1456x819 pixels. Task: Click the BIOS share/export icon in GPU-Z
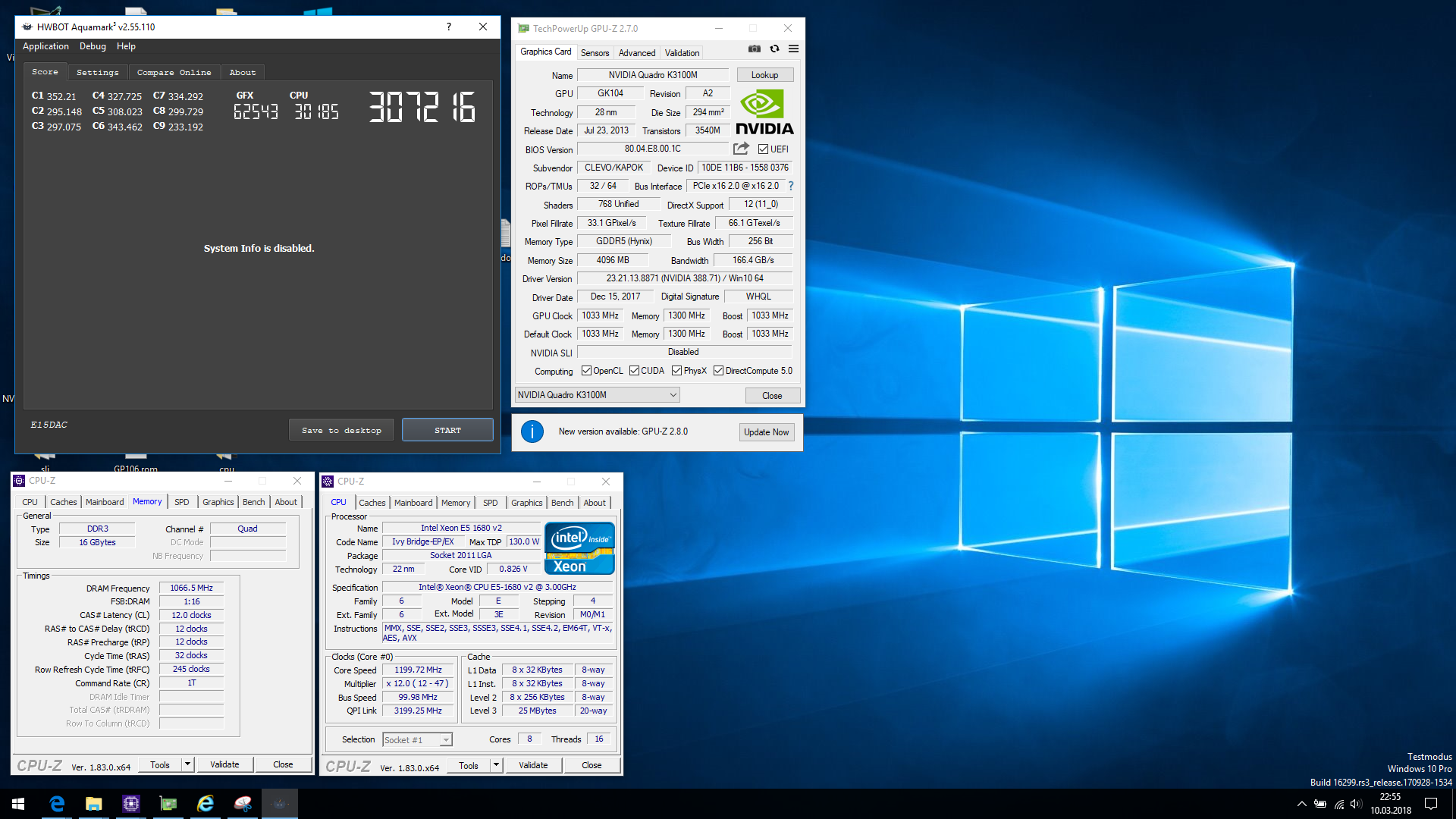tap(741, 149)
